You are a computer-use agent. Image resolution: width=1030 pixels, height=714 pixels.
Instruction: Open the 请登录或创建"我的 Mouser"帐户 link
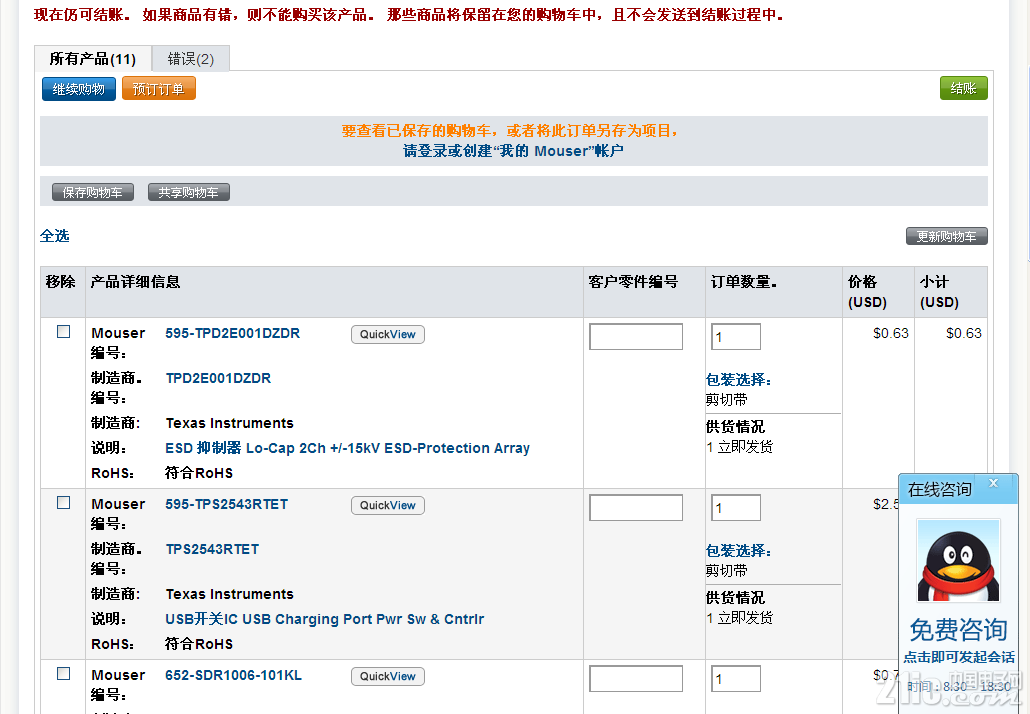(x=513, y=151)
